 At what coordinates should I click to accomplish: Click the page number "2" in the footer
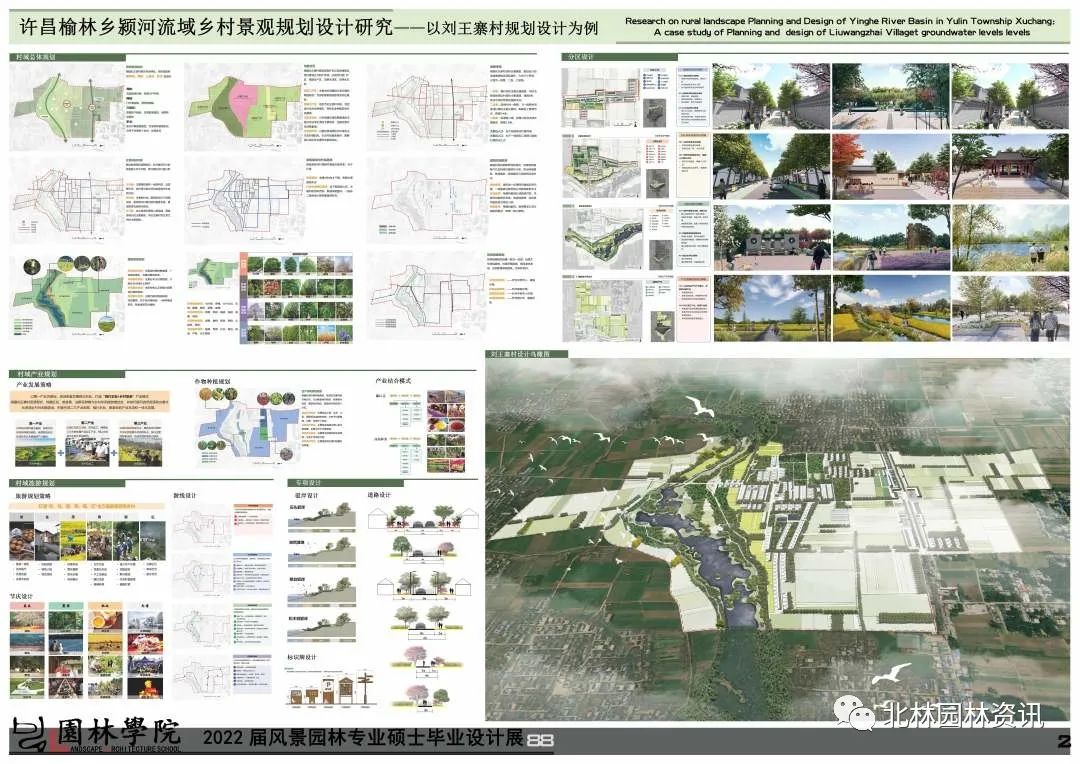(x=1065, y=741)
